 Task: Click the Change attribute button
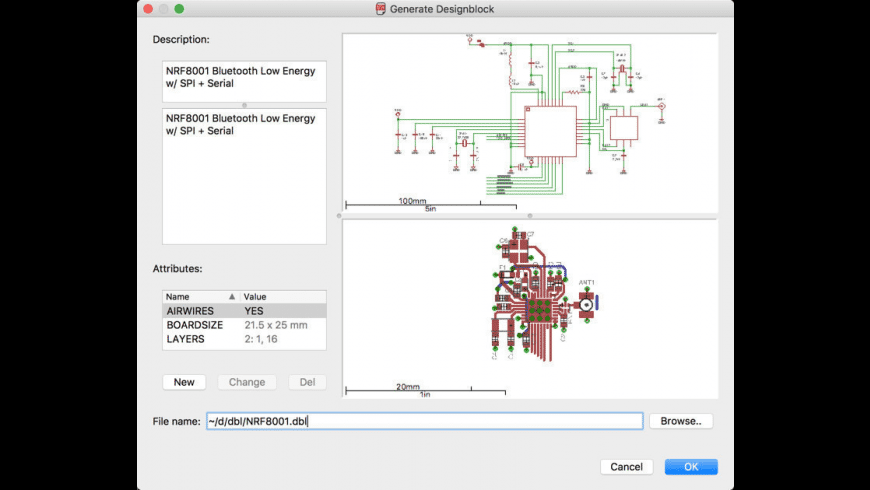(x=247, y=382)
